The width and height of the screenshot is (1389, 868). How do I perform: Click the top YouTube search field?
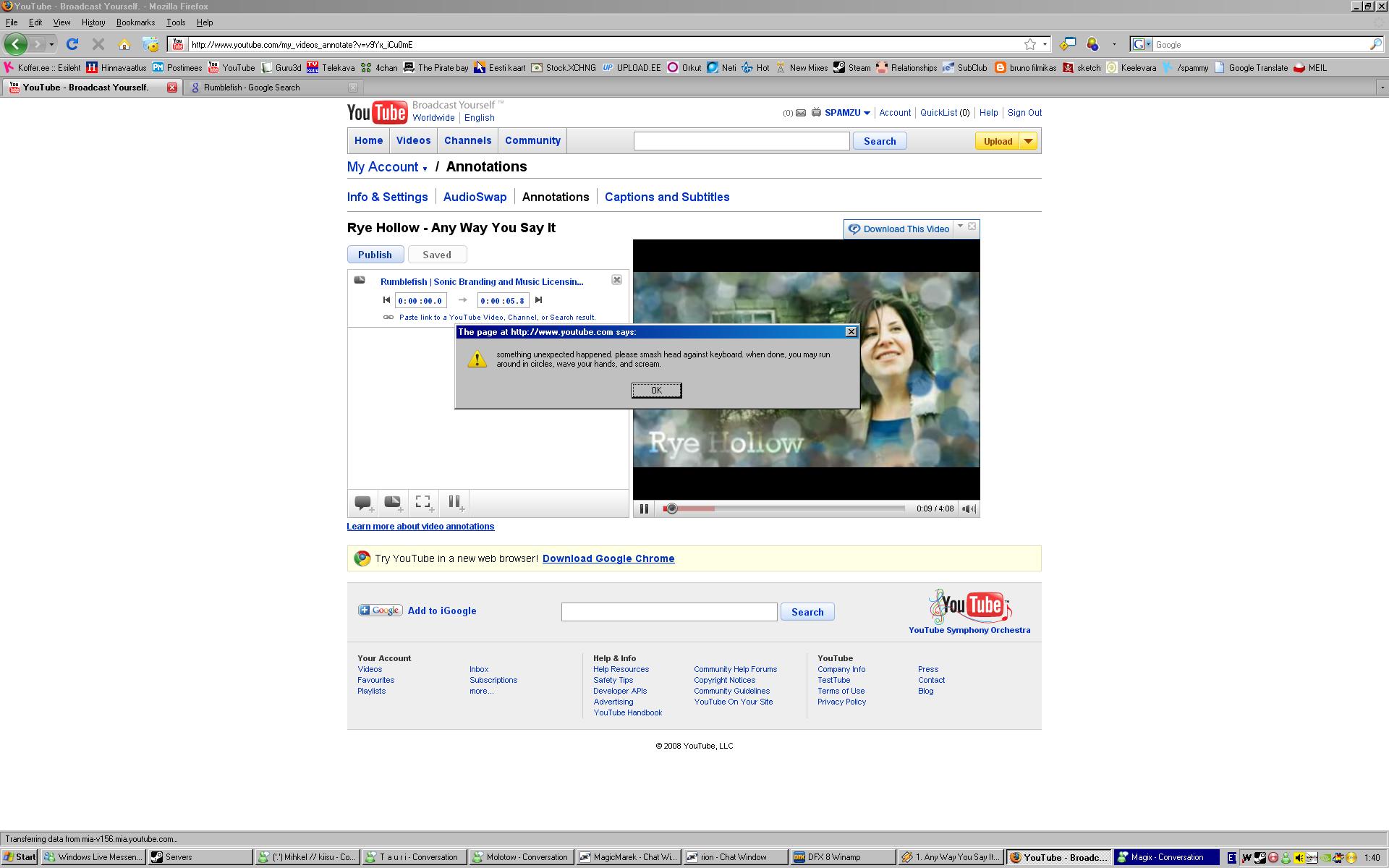[x=742, y=141]
